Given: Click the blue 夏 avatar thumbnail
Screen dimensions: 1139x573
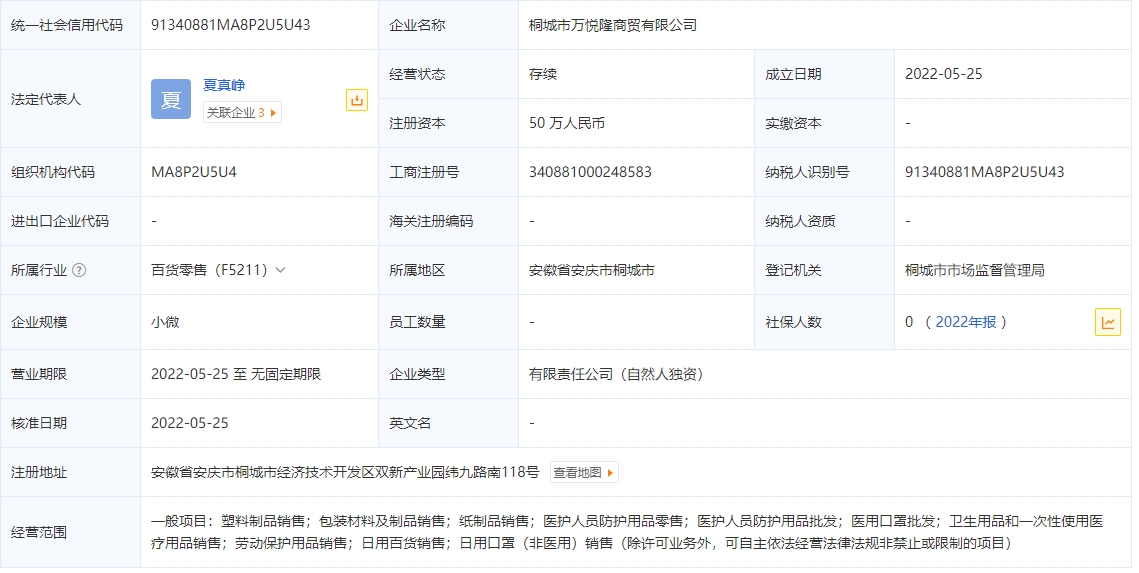Looking at the screenshot, I should (171, 99).
